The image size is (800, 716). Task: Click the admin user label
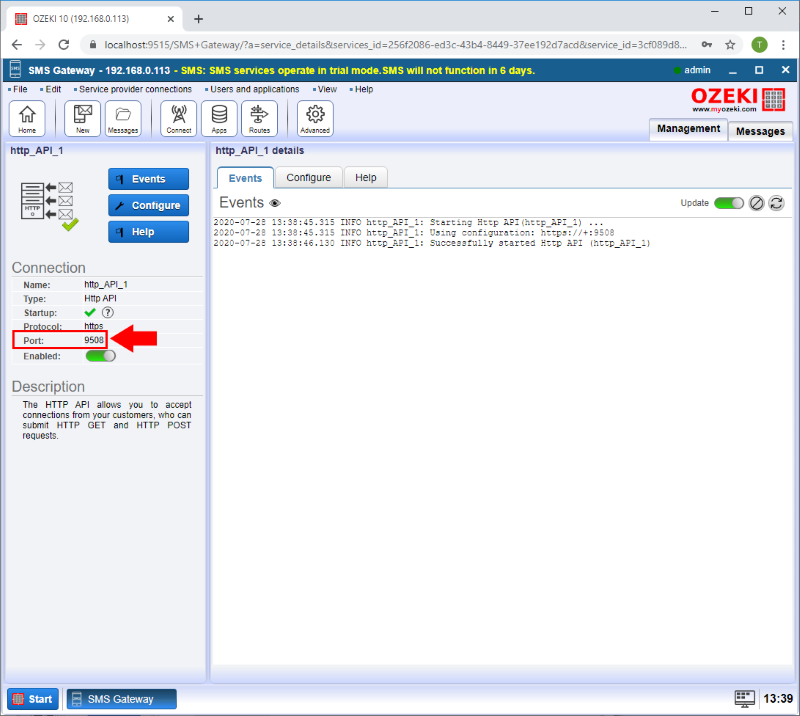pos(697,70)
